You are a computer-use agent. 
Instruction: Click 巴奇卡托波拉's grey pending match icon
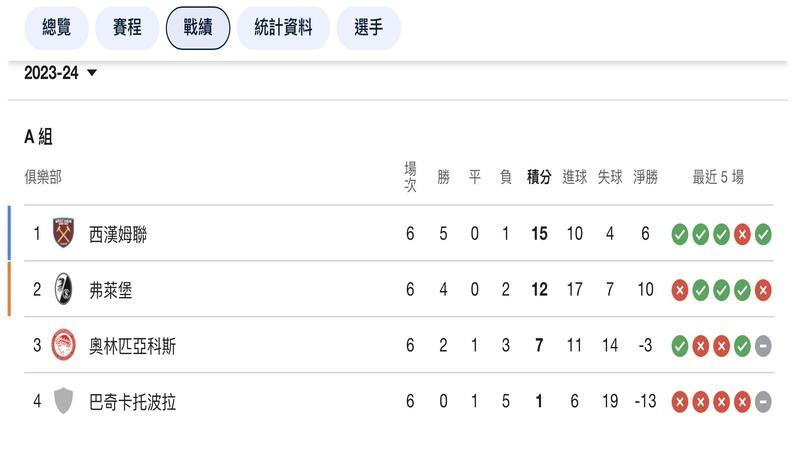(x=763, y=402)
